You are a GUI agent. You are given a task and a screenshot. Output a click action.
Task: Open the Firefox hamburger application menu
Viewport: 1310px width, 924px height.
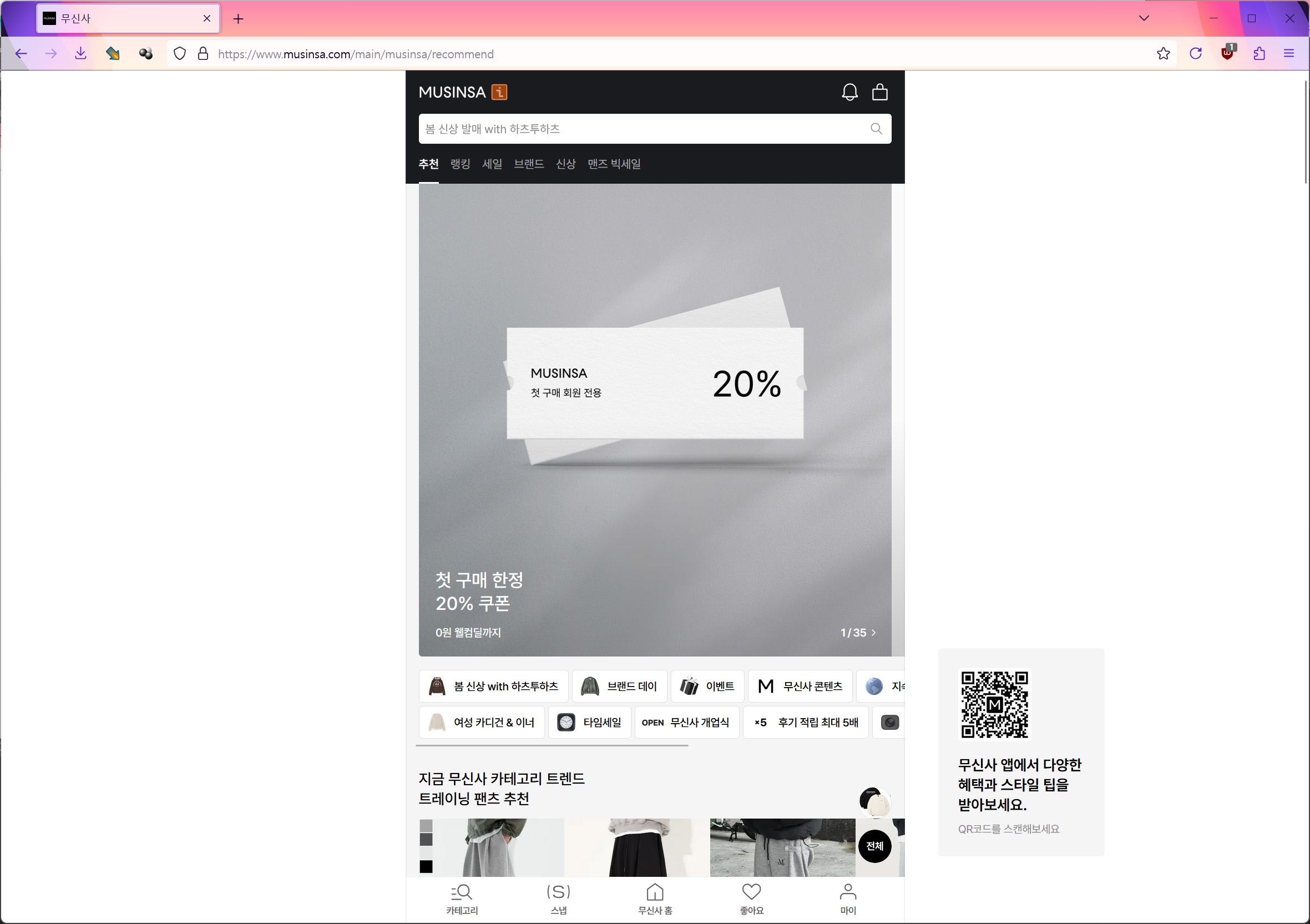tap(1288, 54)
